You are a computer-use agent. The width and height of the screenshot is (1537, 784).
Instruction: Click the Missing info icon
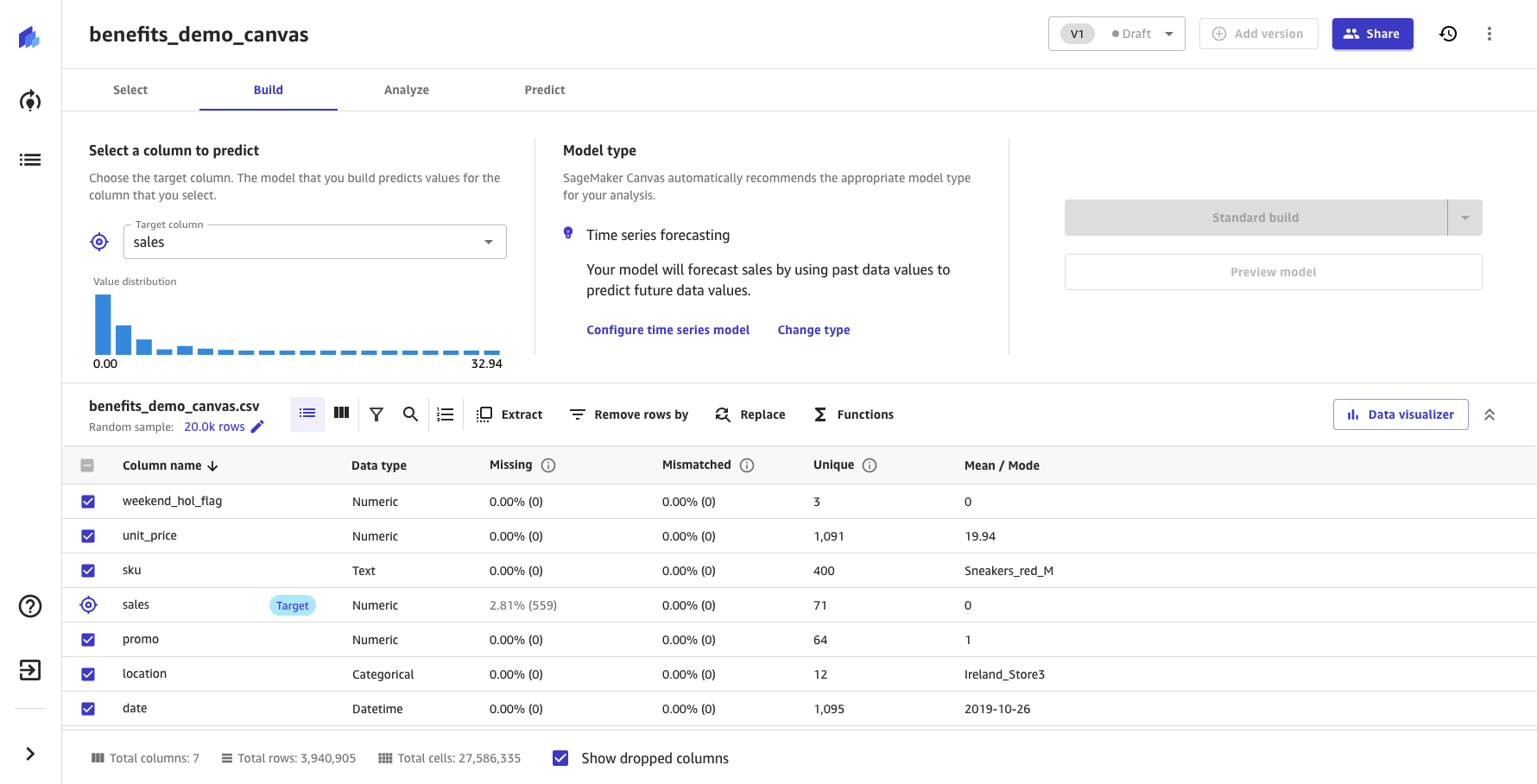(548, 465)
